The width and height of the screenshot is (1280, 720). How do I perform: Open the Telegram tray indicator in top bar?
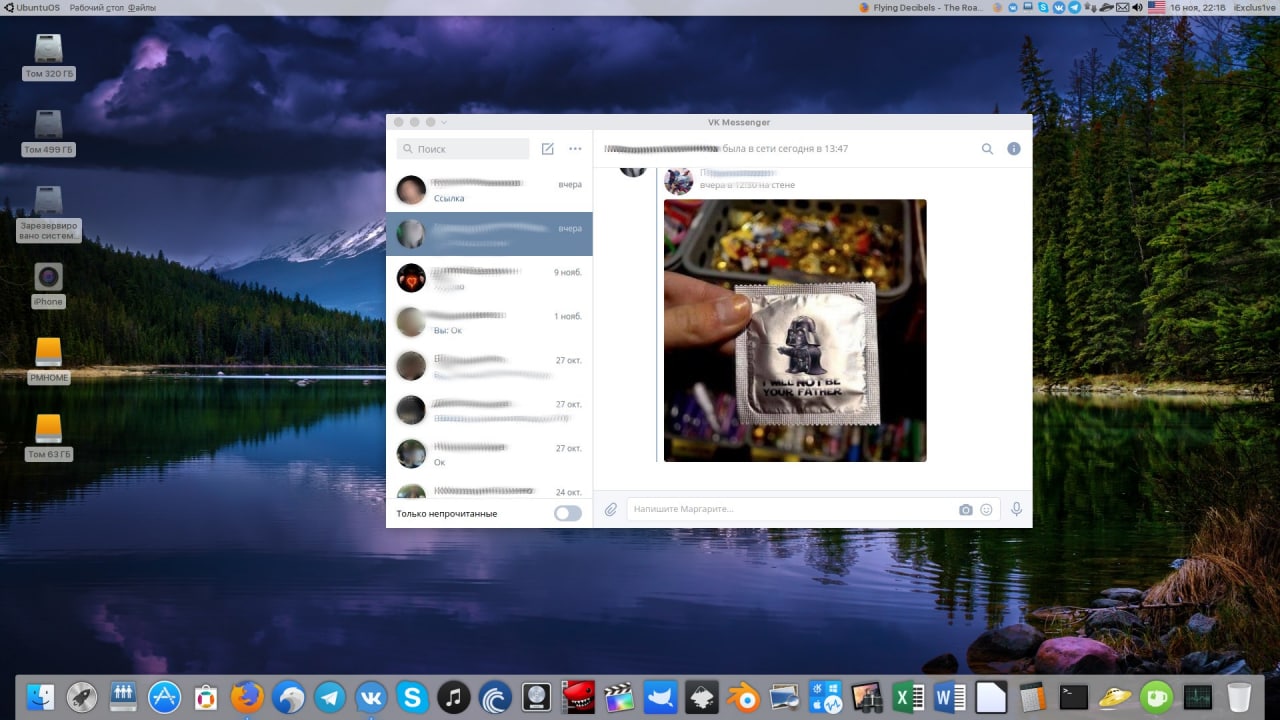click(1074, 7)
